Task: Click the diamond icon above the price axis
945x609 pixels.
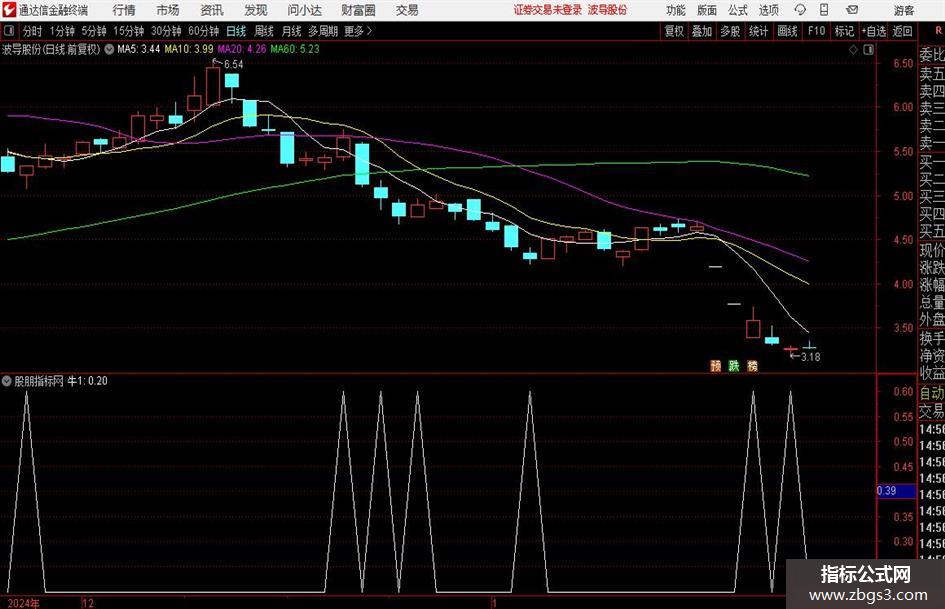Action: pos(853,50)
